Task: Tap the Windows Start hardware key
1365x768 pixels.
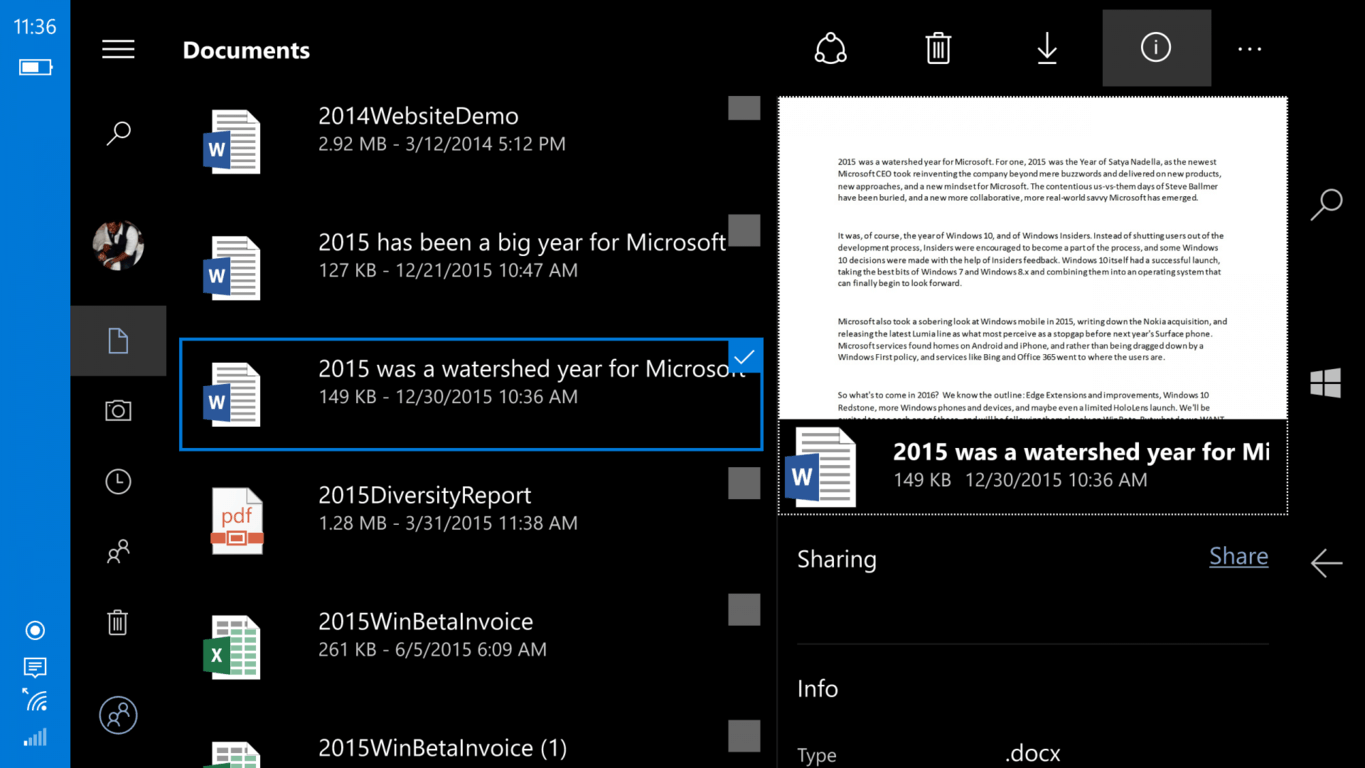Action: coord(1326,383)
